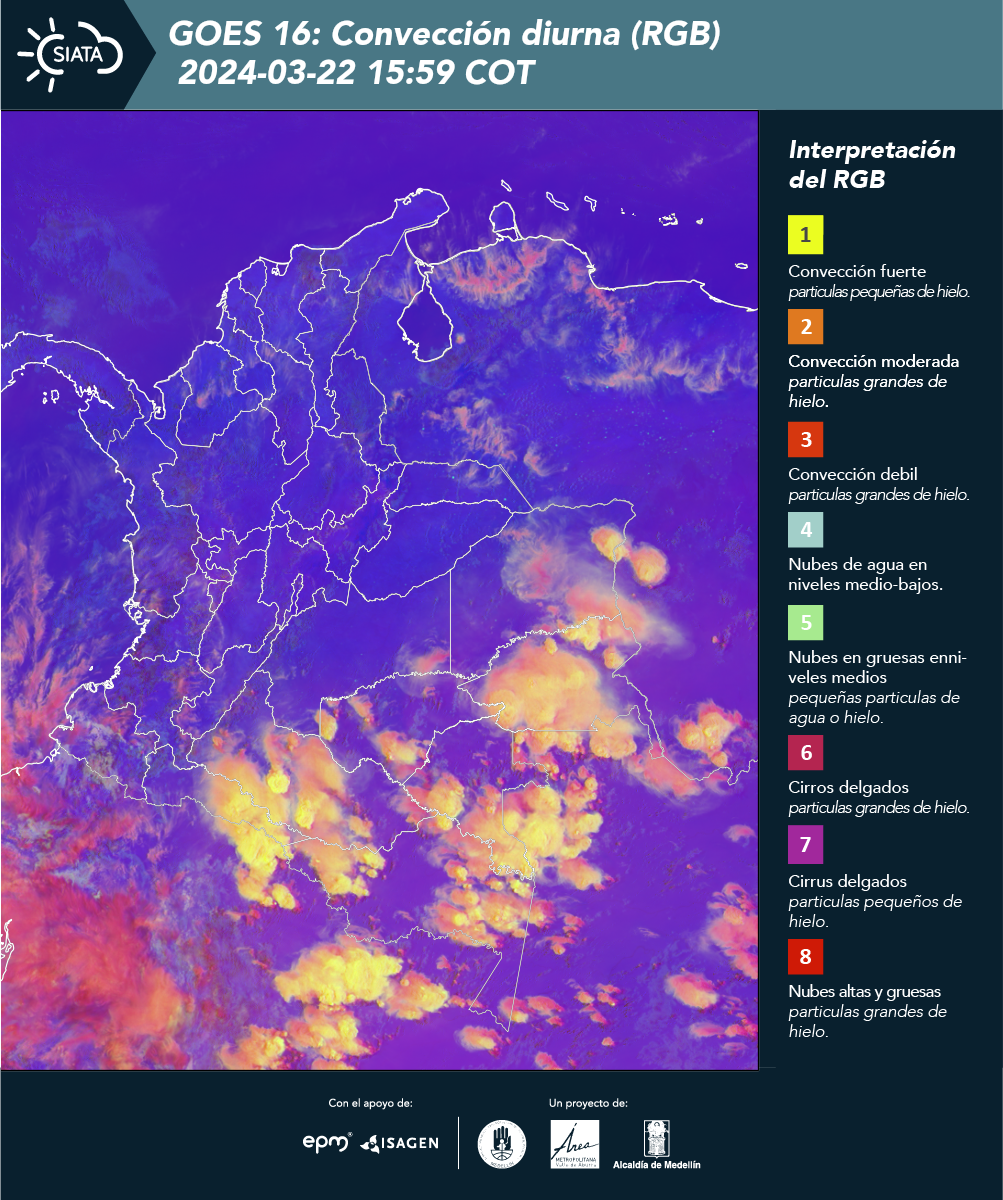Image resolution: width=1003 pixels, height=1200 pixels.
Task: Click the "Cirrus delgados" legend label
Action: [x=848, y=882]
